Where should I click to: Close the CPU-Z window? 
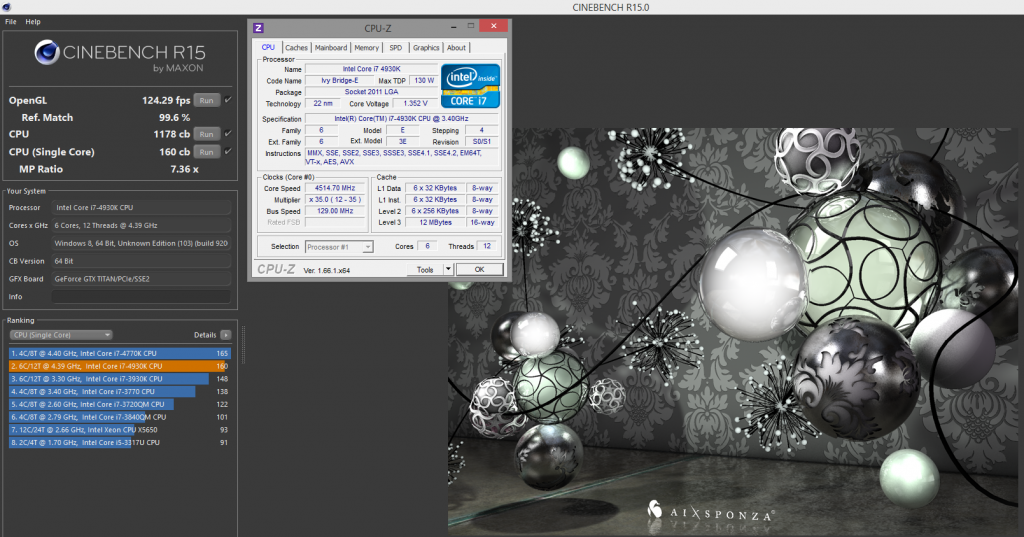coord(491,27)
